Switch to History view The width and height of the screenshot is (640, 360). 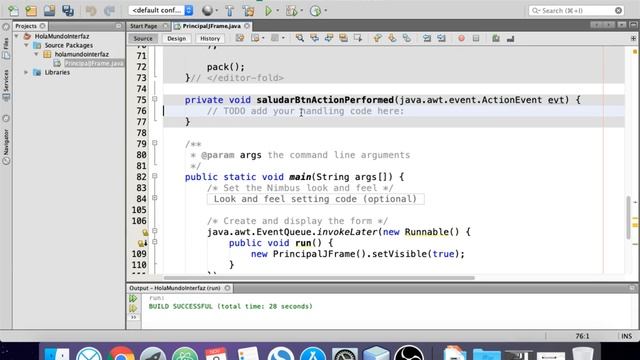(x=210, y=38)
